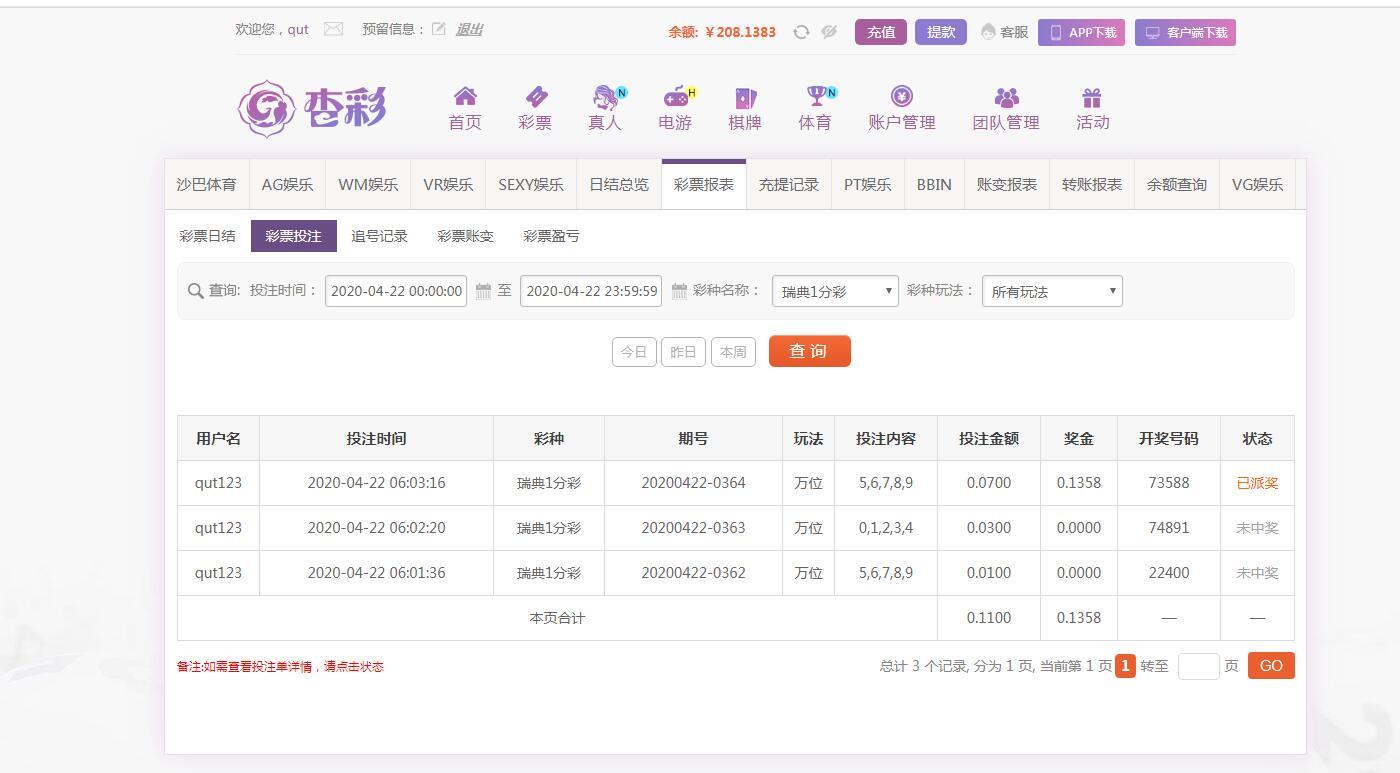Refresh the account balance
Image resolution: width=1400 pixels, height=773 pixels.
tap(801, 32)
